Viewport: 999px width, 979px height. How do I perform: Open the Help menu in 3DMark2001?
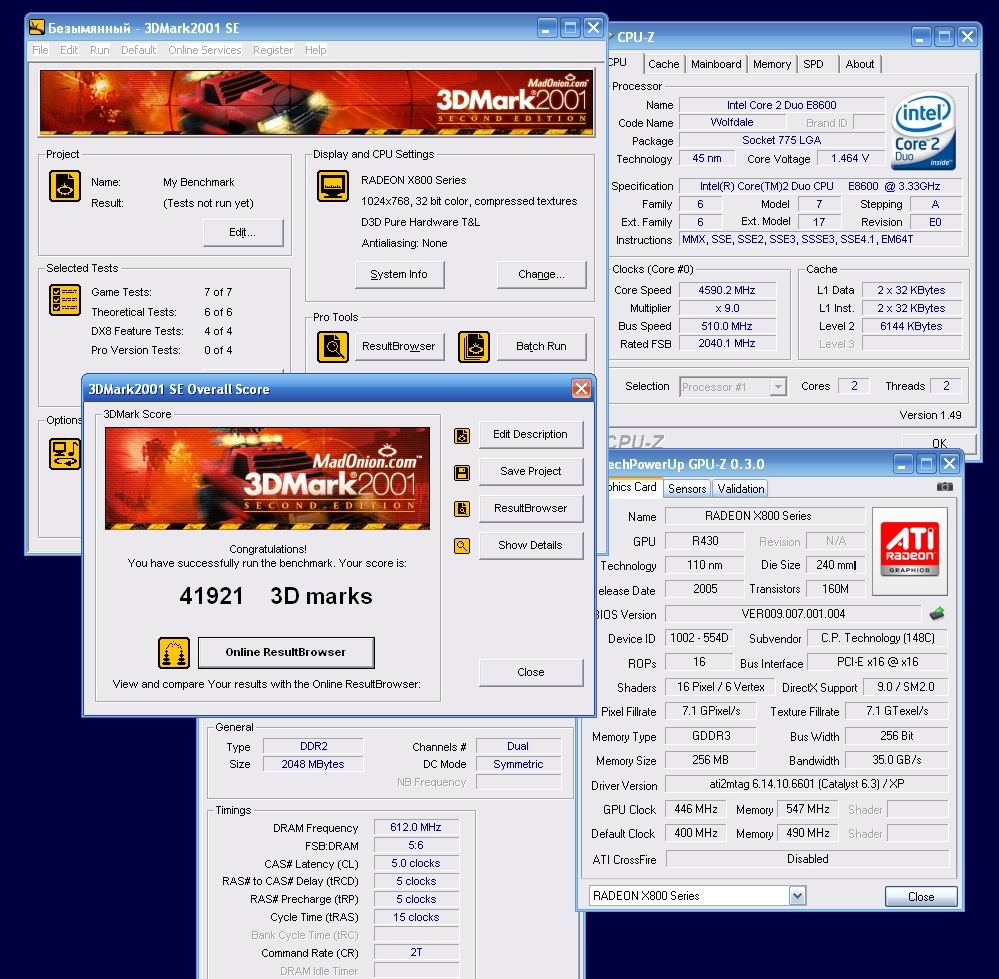tap(315, 50)
